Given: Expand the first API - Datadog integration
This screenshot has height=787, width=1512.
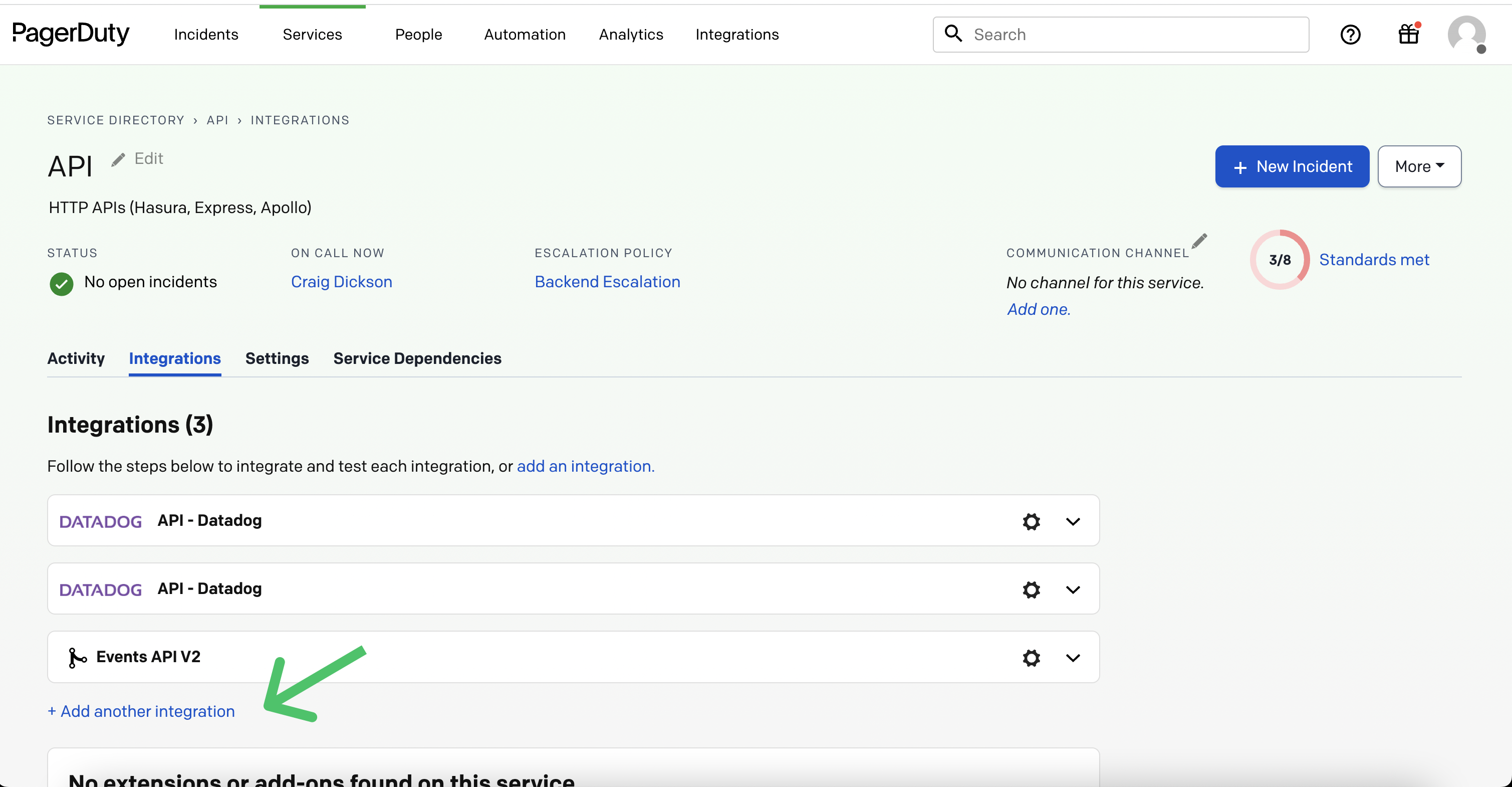Looking at the screenshot, I should pyautogui.click(x=1073, y=521).
